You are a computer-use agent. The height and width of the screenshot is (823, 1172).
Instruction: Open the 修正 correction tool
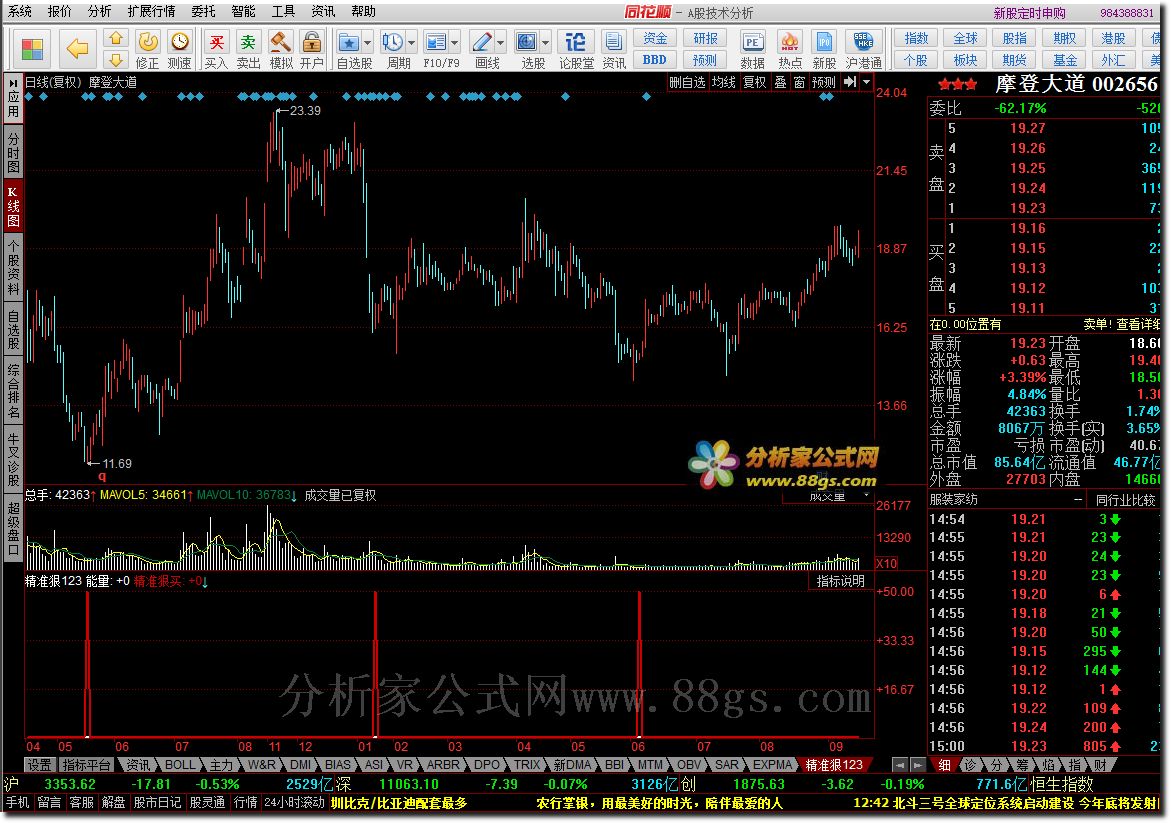click(147, 49)
